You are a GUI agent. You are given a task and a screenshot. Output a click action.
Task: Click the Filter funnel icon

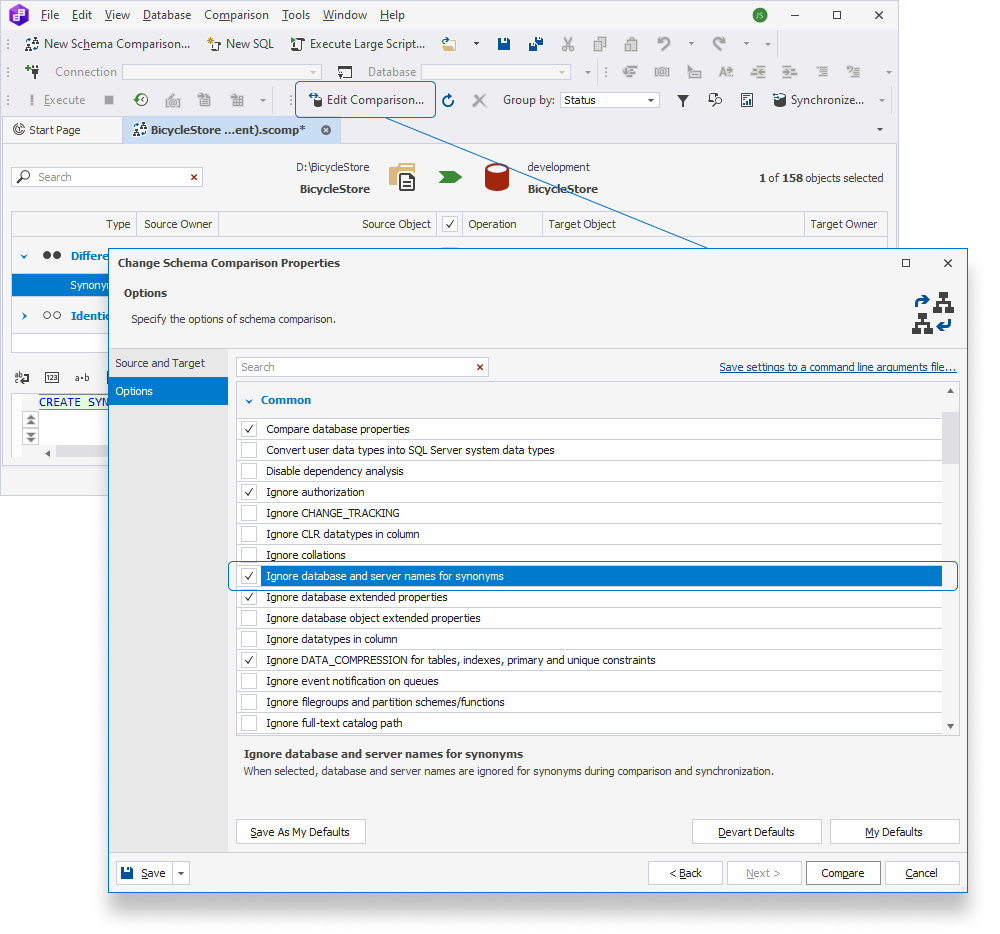[682, 100]
